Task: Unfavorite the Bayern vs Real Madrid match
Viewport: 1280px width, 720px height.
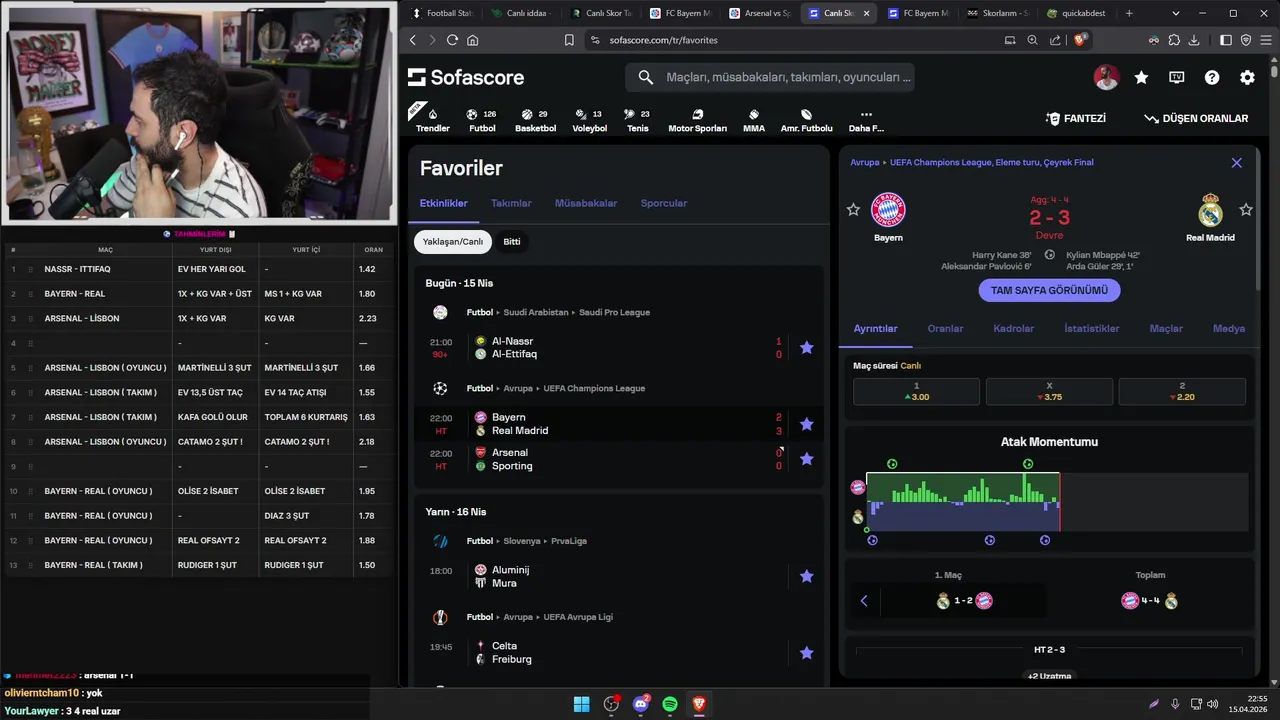Action: [807, 424]
